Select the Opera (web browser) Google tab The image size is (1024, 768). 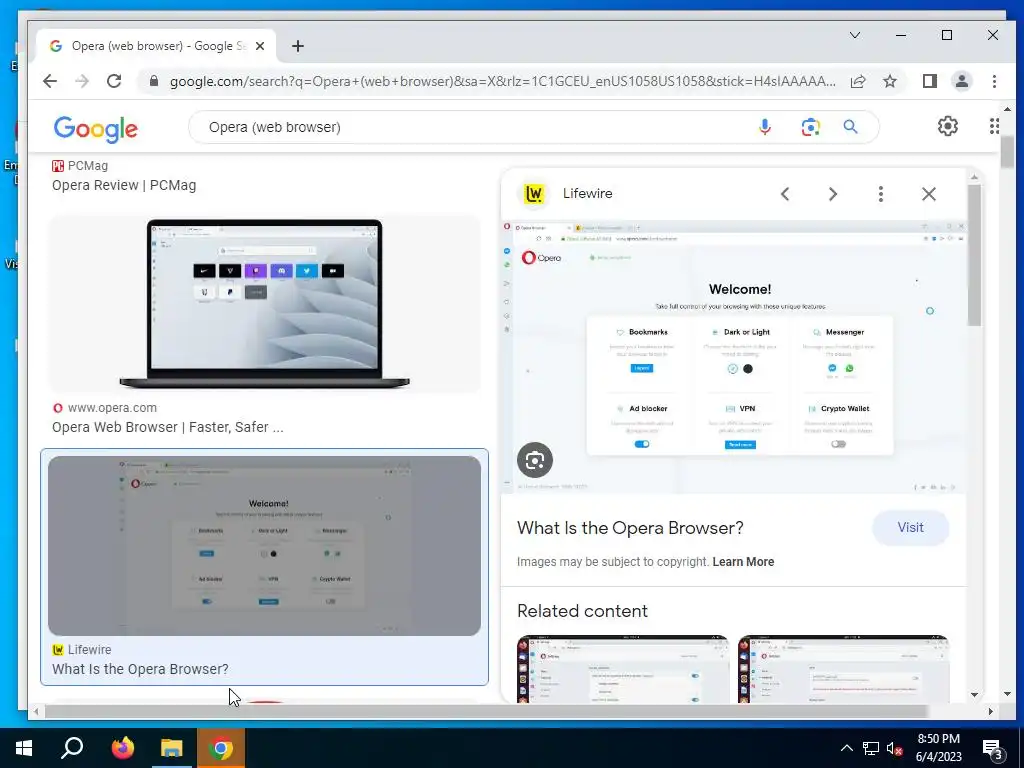[155, 46]
